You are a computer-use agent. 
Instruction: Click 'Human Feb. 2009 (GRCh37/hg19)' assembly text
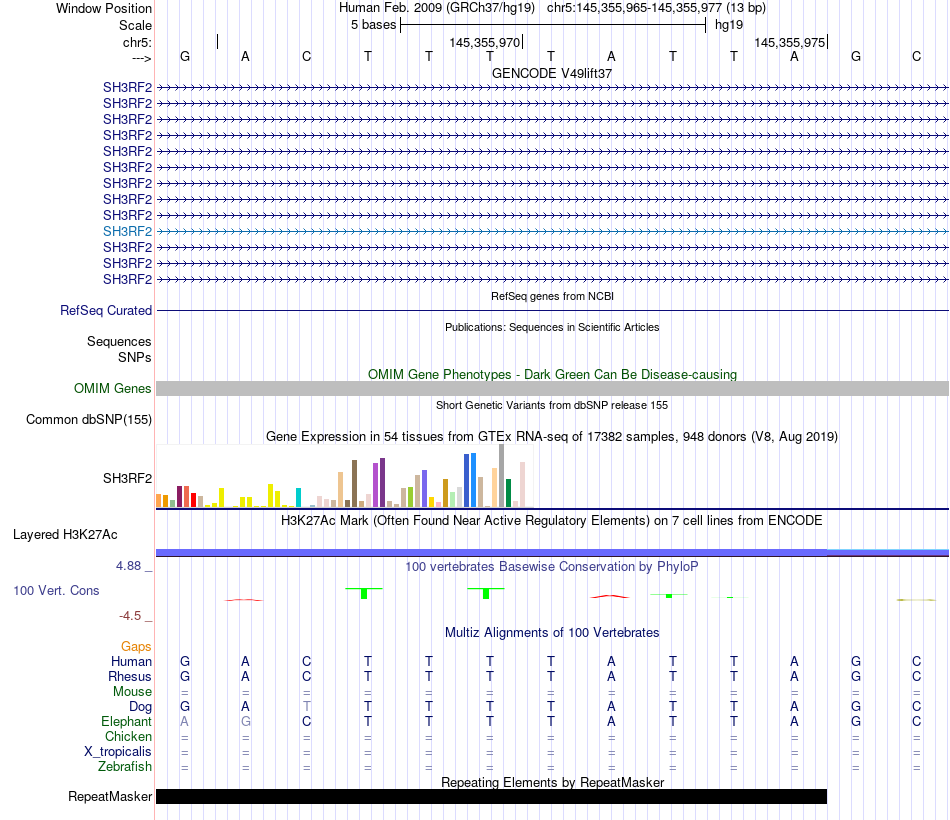(x=437, y=8)
